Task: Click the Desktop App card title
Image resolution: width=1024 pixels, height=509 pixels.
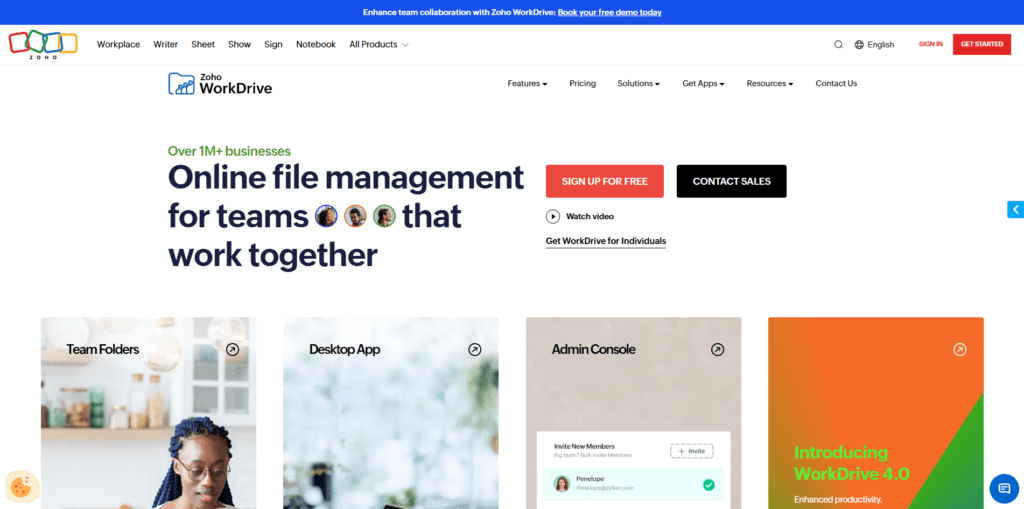Action: point(344,350)
